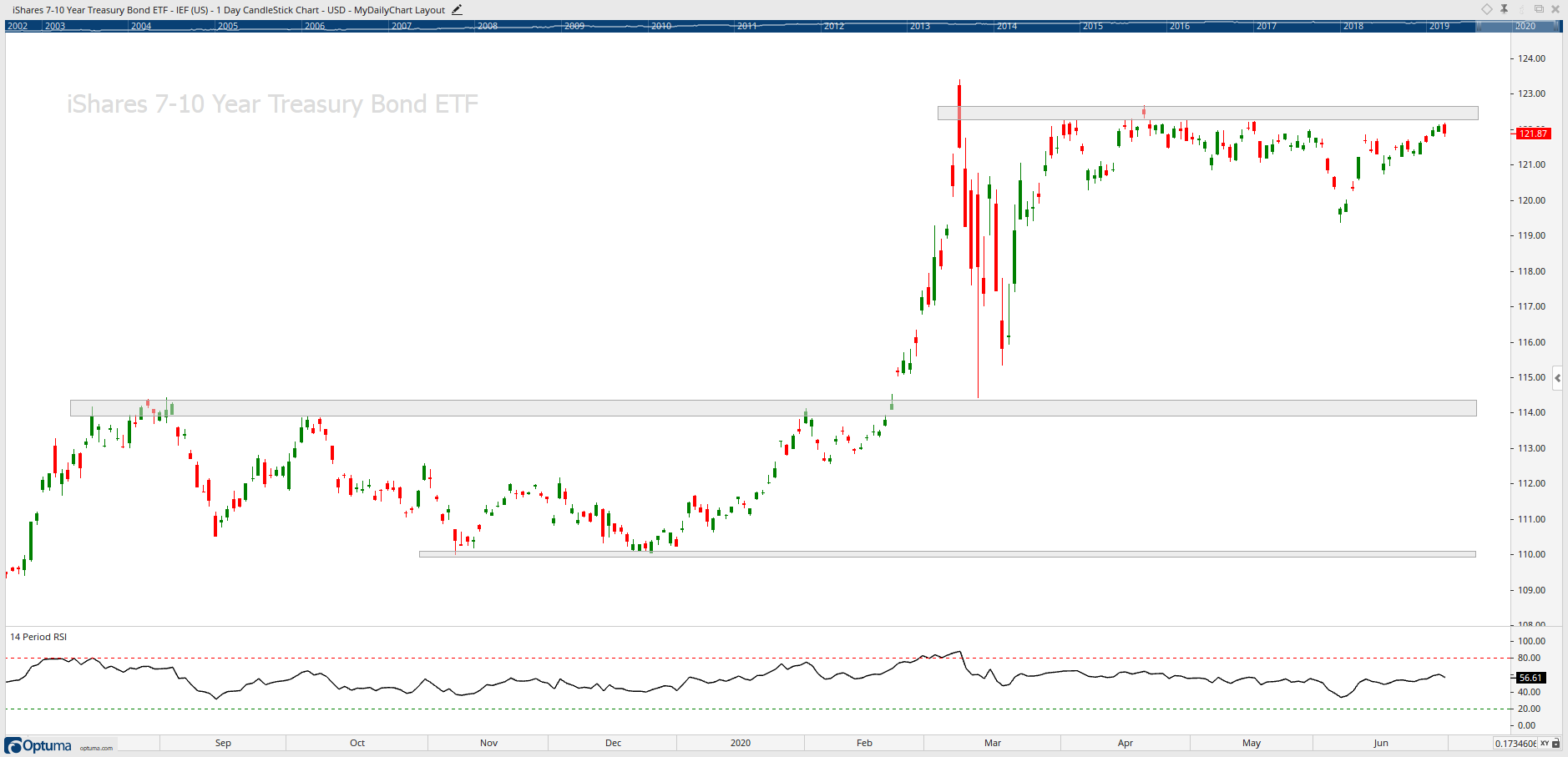Jump to year 2003 on the overview timeline

(55, 26)
